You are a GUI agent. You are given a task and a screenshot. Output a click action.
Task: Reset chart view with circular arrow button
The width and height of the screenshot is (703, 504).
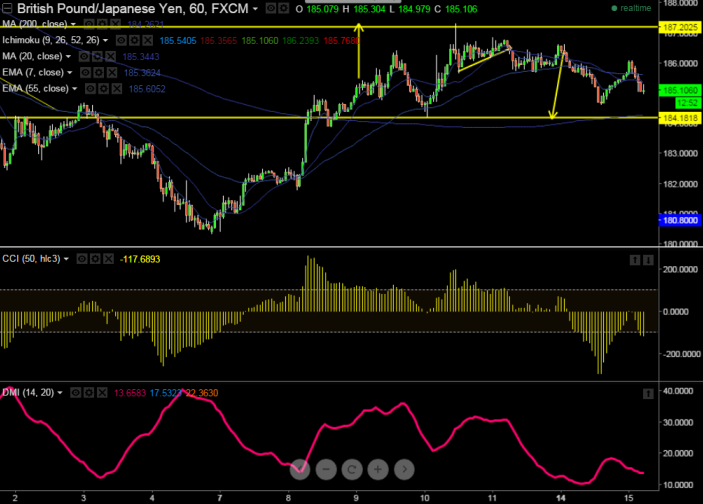[x=352, y=469]
